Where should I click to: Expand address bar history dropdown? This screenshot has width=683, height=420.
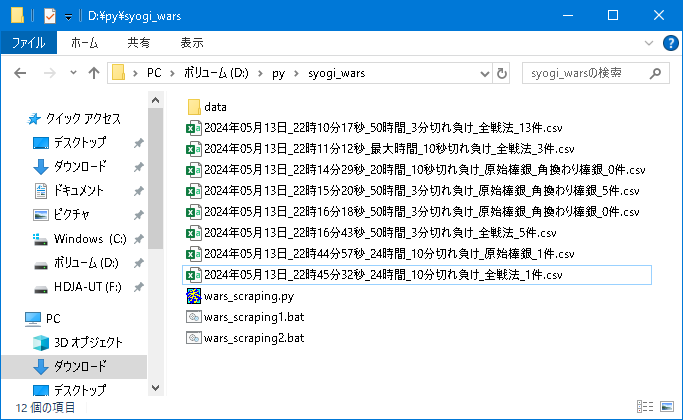pyautogui.click(x=484, y=74)
